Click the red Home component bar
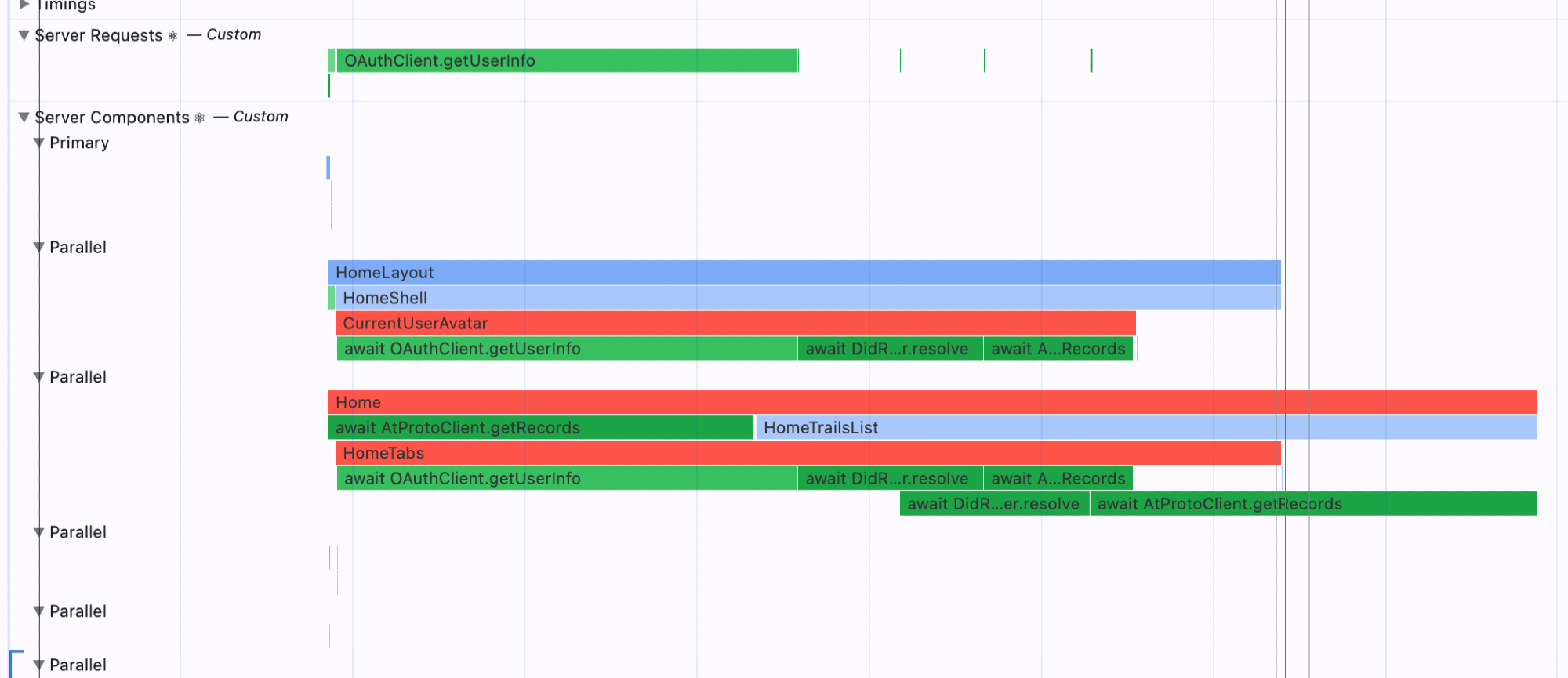 point(931,402)
